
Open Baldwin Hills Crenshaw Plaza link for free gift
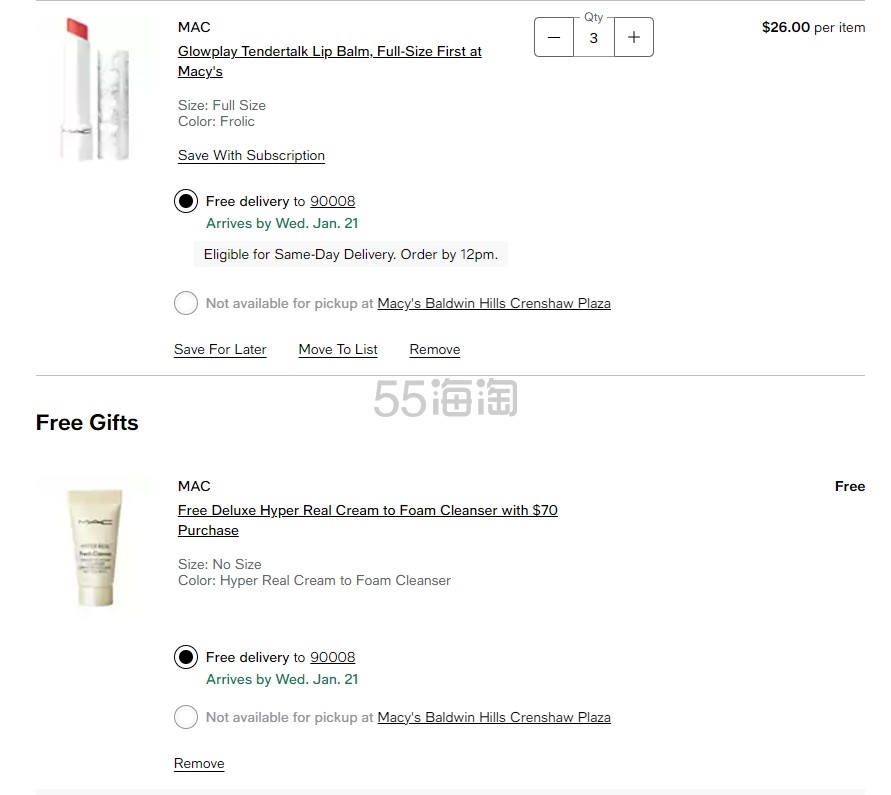(x=494, y=718)
